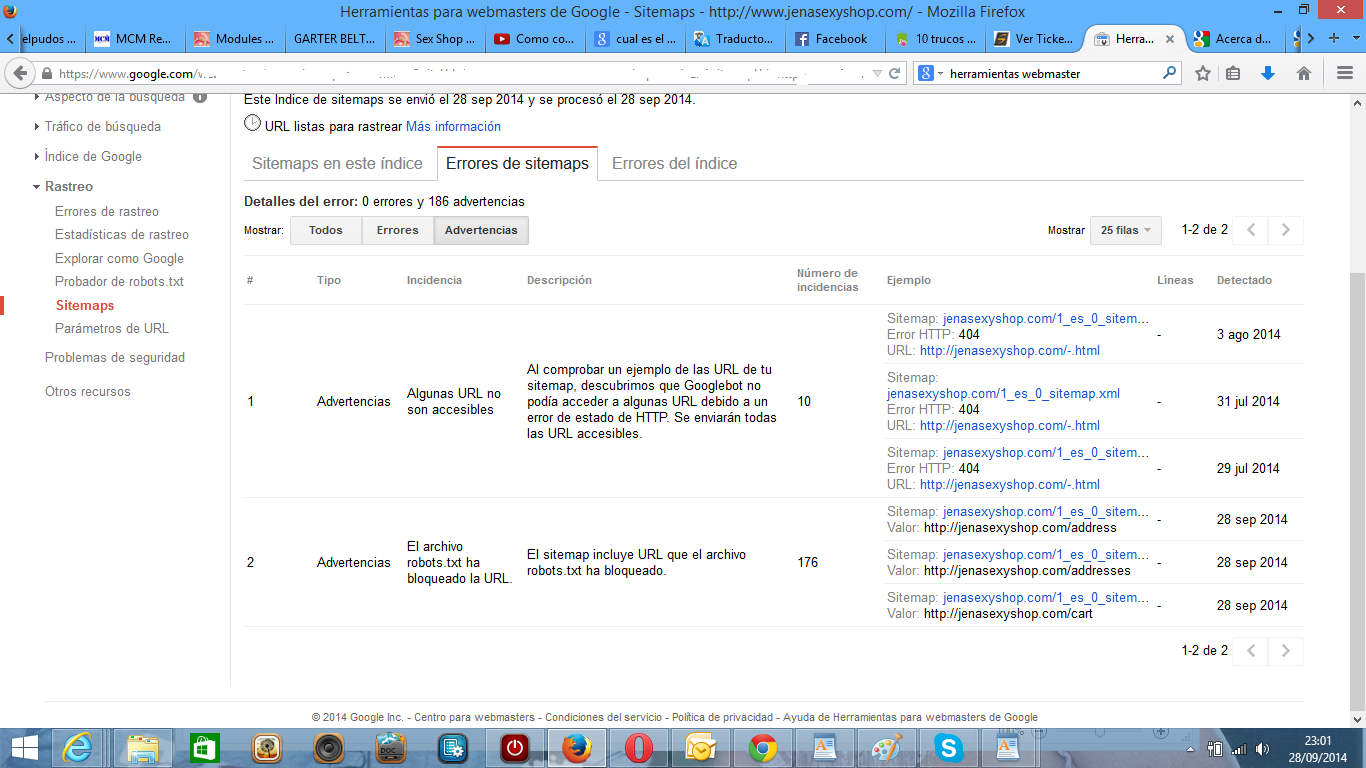Open the Firefox hamburger menu

coord(1344,73)
